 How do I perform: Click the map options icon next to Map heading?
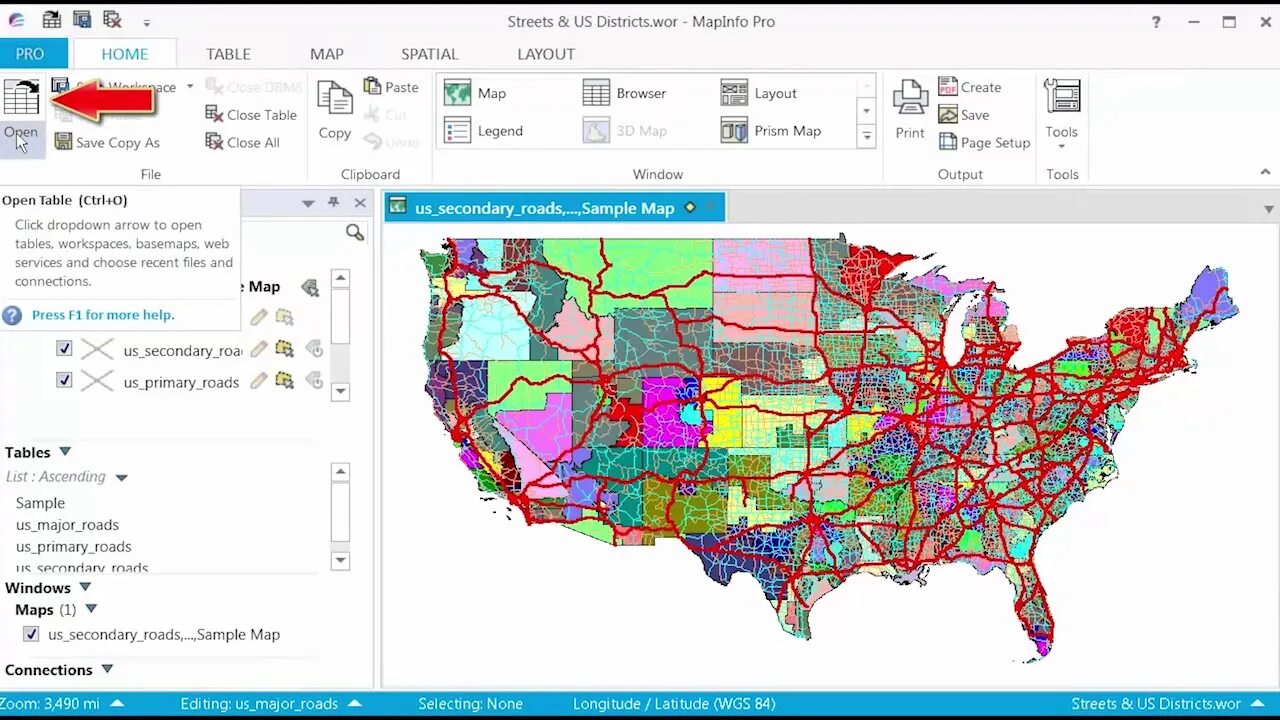[310, 288]
